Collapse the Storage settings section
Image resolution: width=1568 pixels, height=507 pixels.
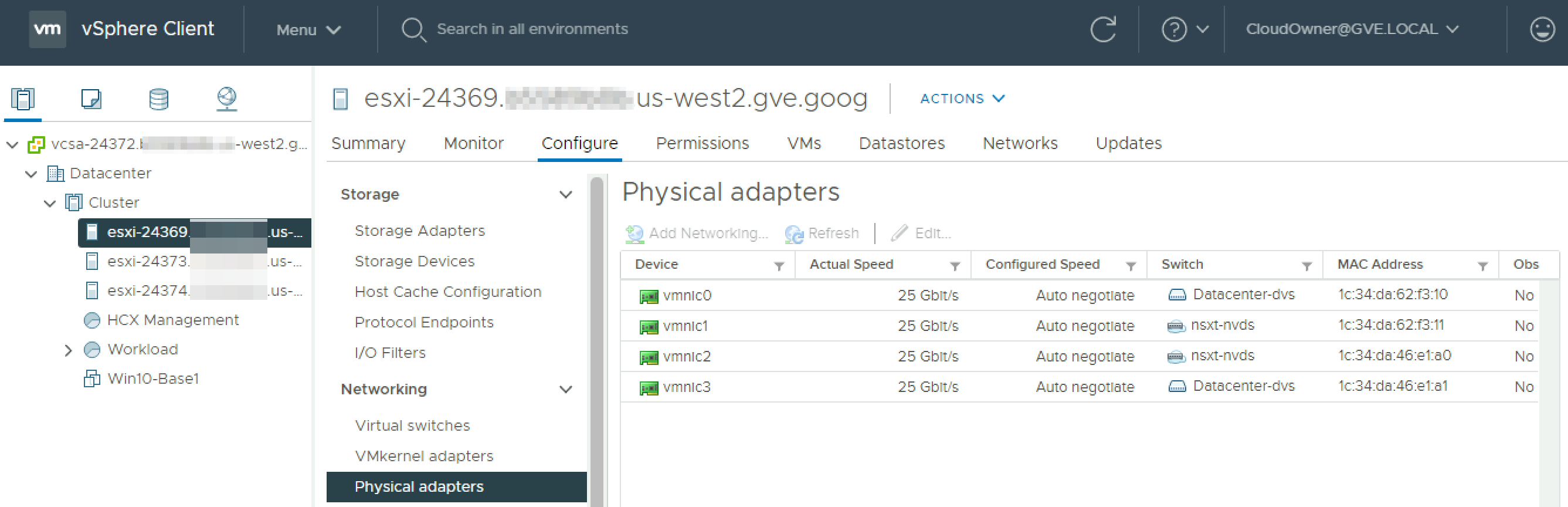coord(565,195)
